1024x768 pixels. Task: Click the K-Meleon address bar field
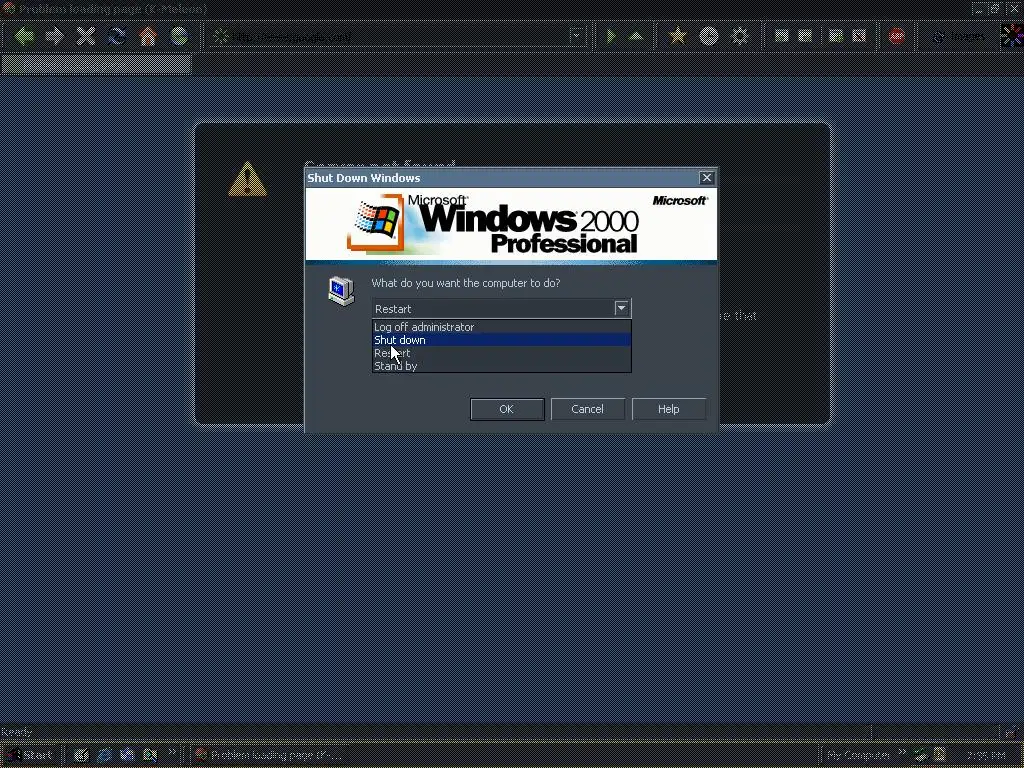(x=398, y=37)
